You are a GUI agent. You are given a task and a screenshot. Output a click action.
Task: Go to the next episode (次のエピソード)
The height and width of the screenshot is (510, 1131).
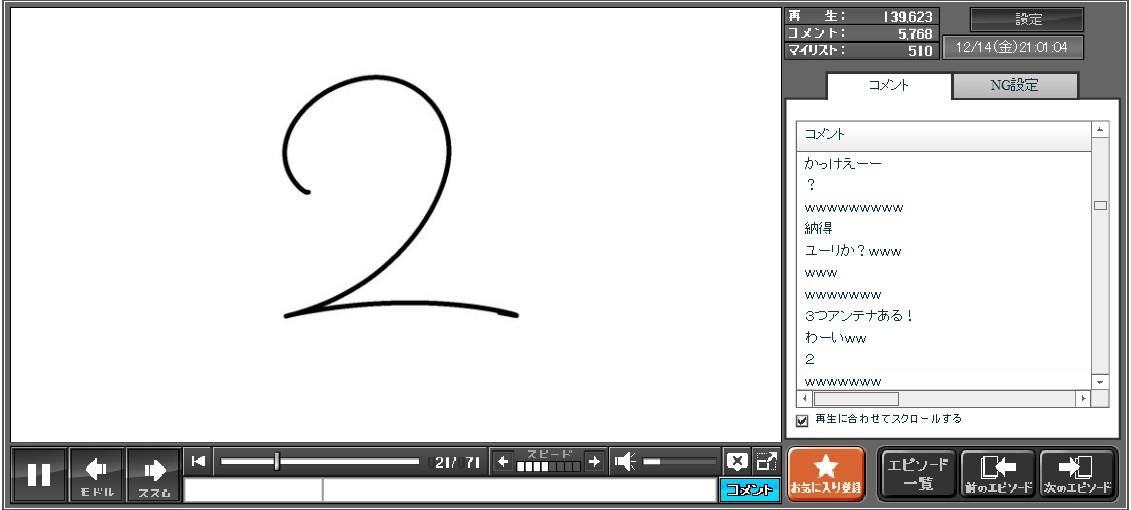pos(1077,474)
